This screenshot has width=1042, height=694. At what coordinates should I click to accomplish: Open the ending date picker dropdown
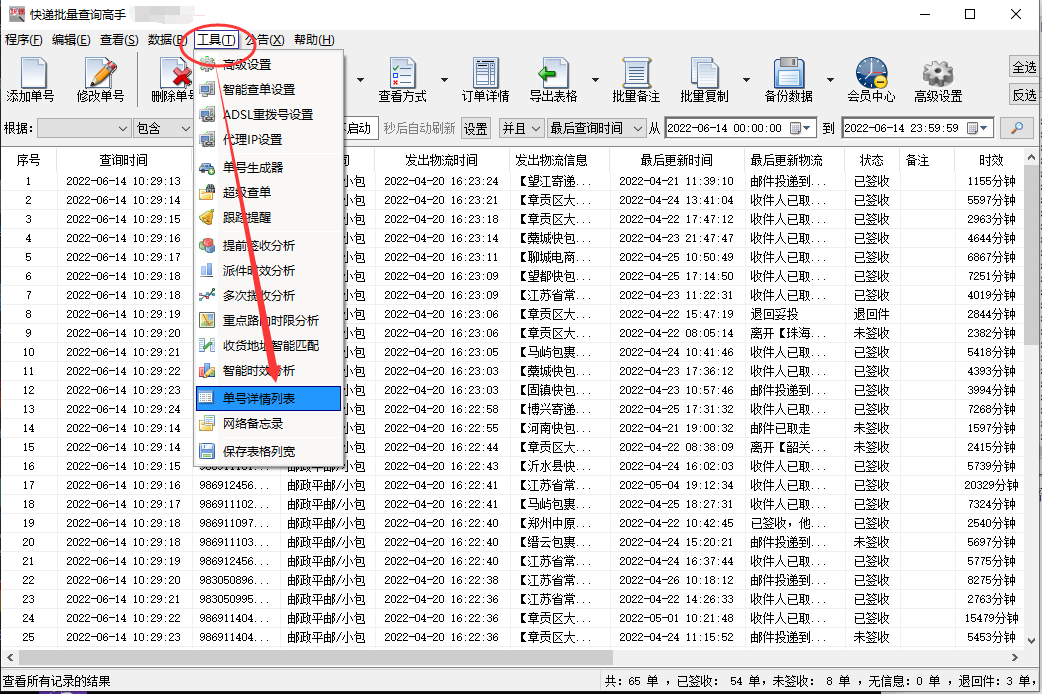click(984, 128)
